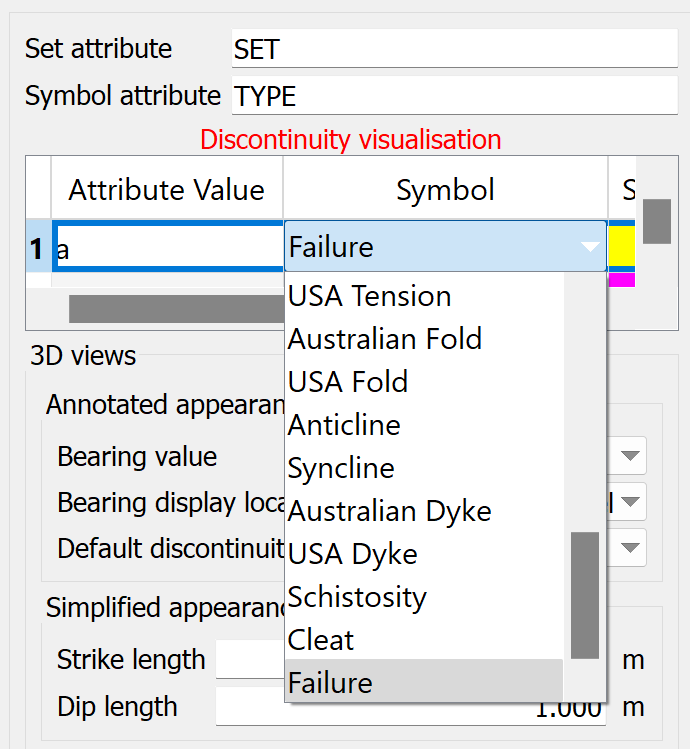Click the Set attribute input field
This screenshot has height=749, width=690.
[453, 48]
